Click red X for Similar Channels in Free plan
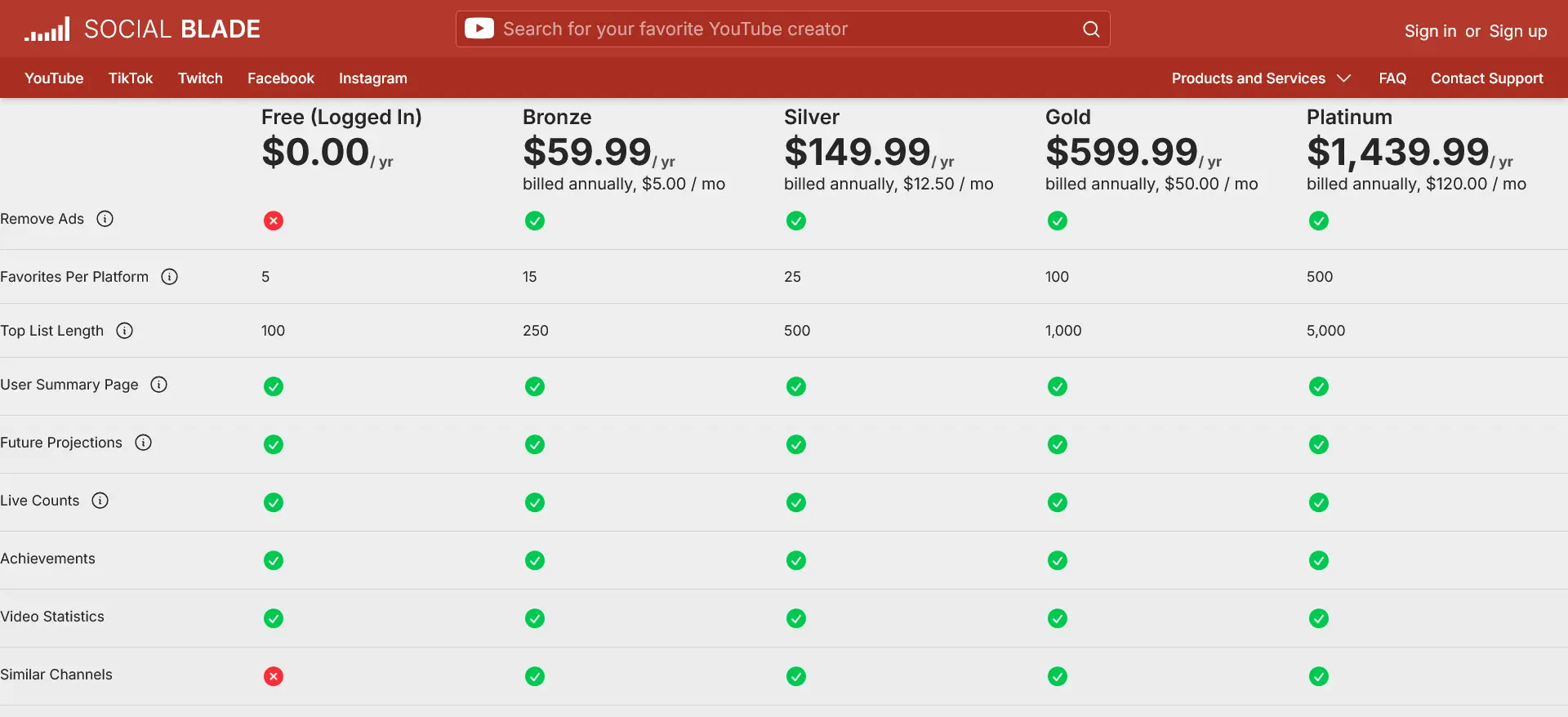1568x717 pixels. 274,676
